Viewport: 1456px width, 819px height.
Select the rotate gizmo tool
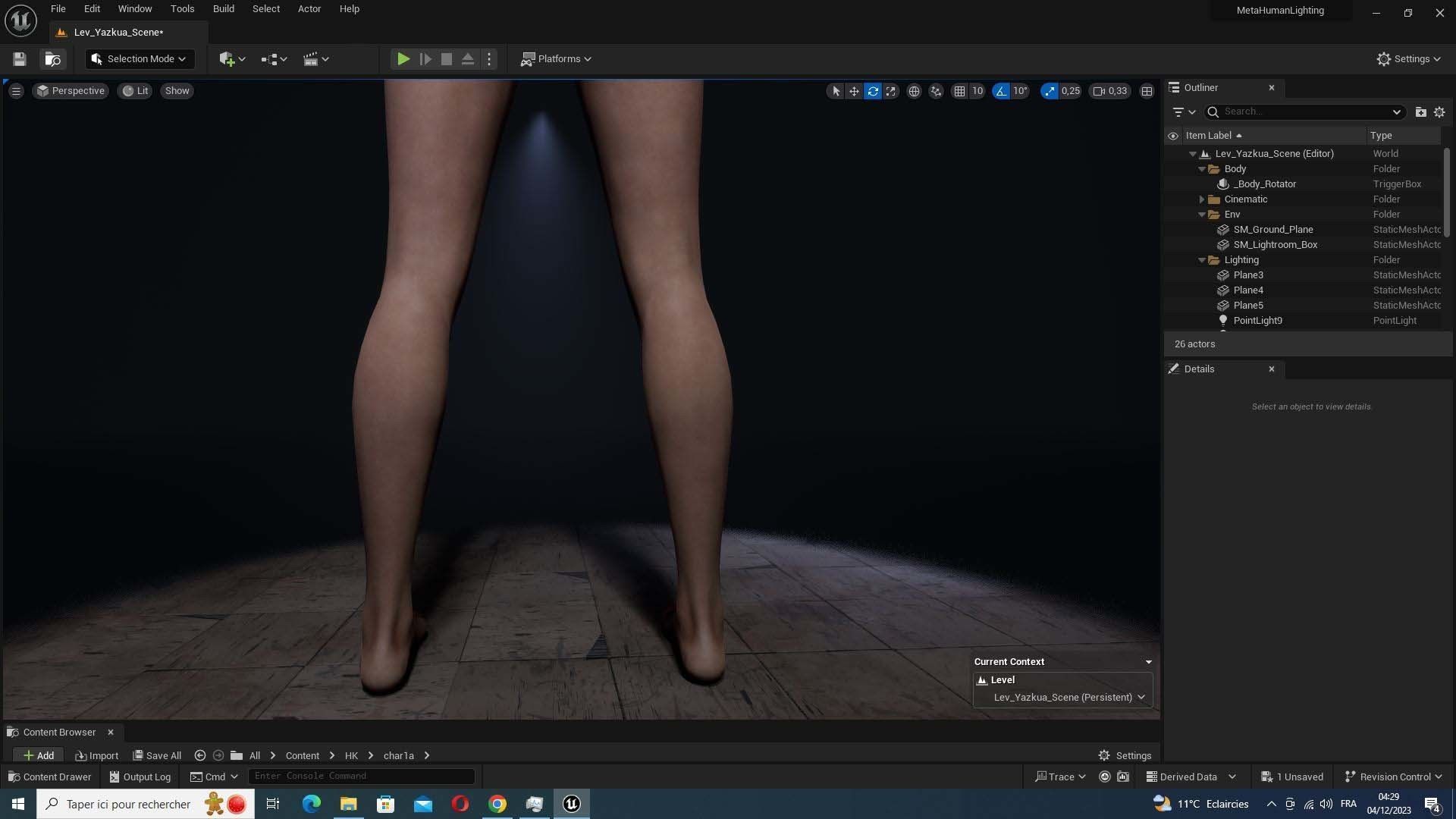point(873,91)
